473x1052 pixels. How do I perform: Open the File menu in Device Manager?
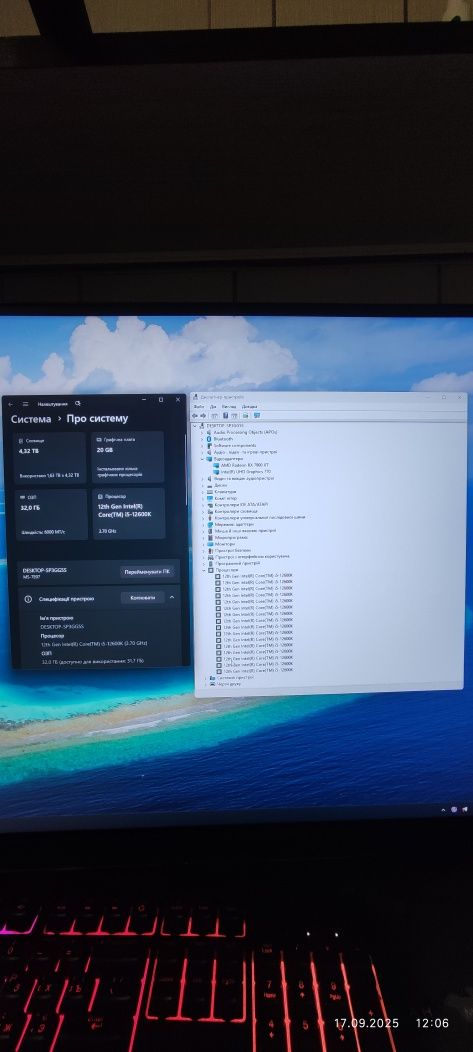click(199, 407)
